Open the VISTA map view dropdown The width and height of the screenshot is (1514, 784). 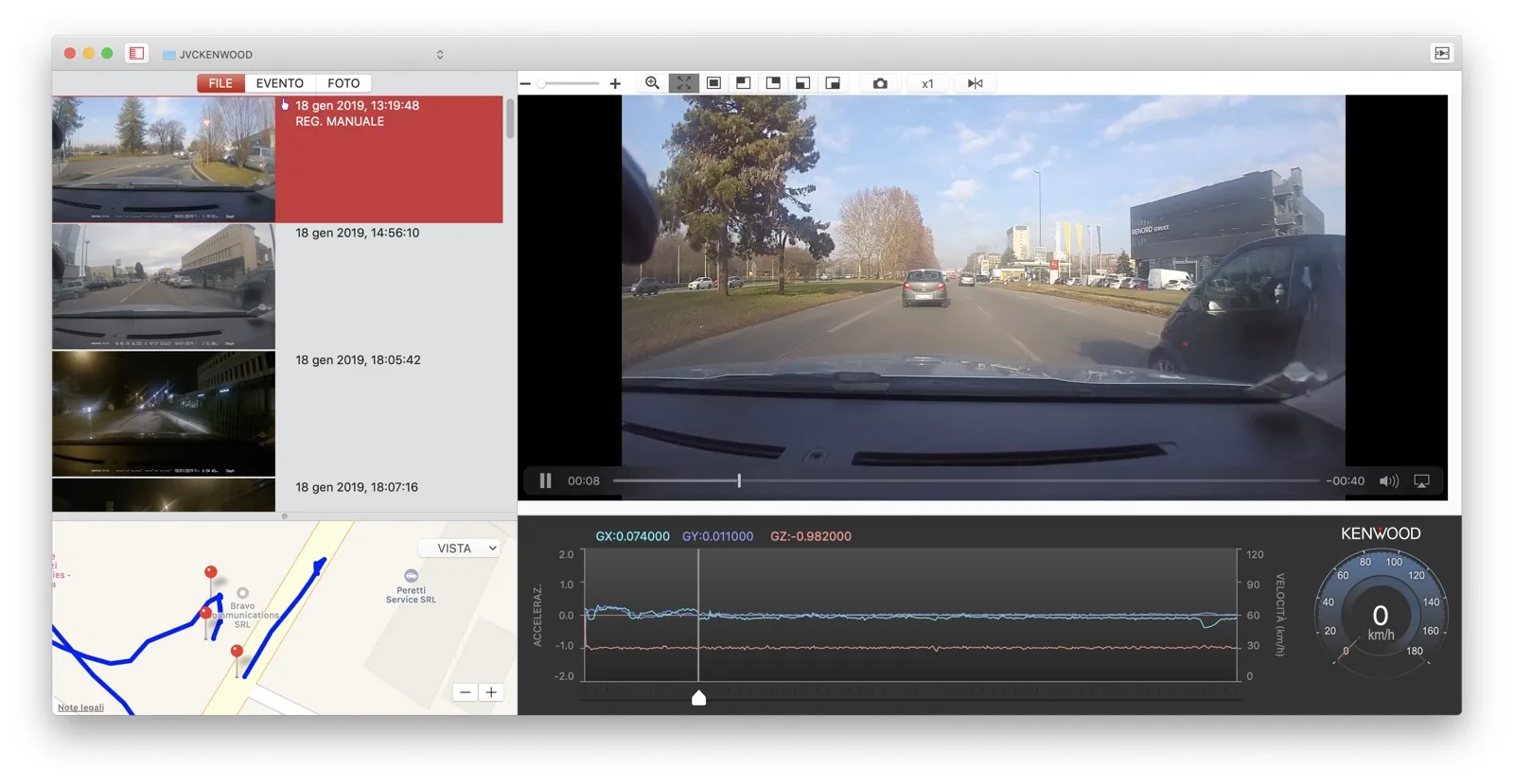pyautogui.click(x=459, y=549)
